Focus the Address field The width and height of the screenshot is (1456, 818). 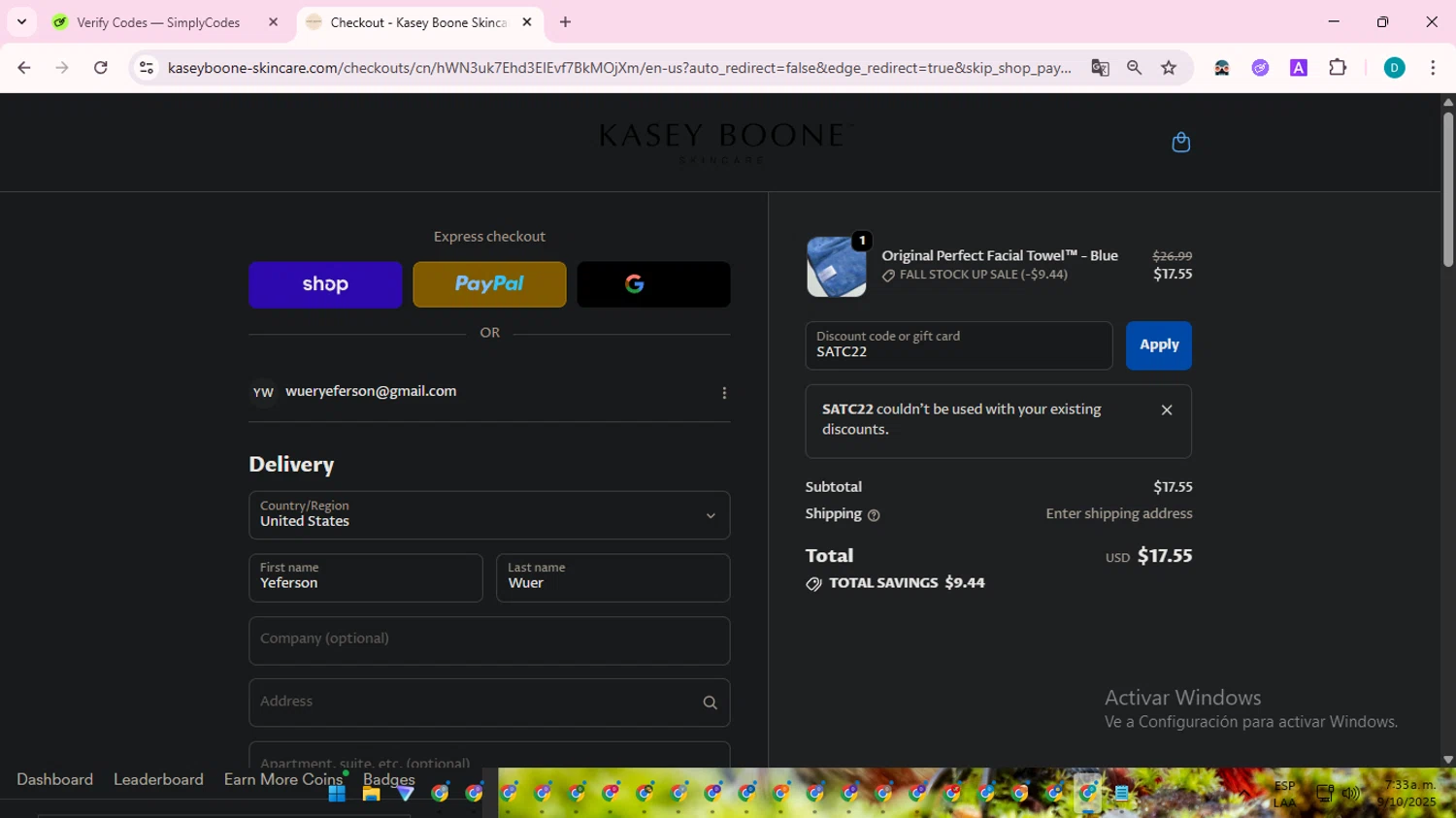pyautogui.click(x=489, y=703)
